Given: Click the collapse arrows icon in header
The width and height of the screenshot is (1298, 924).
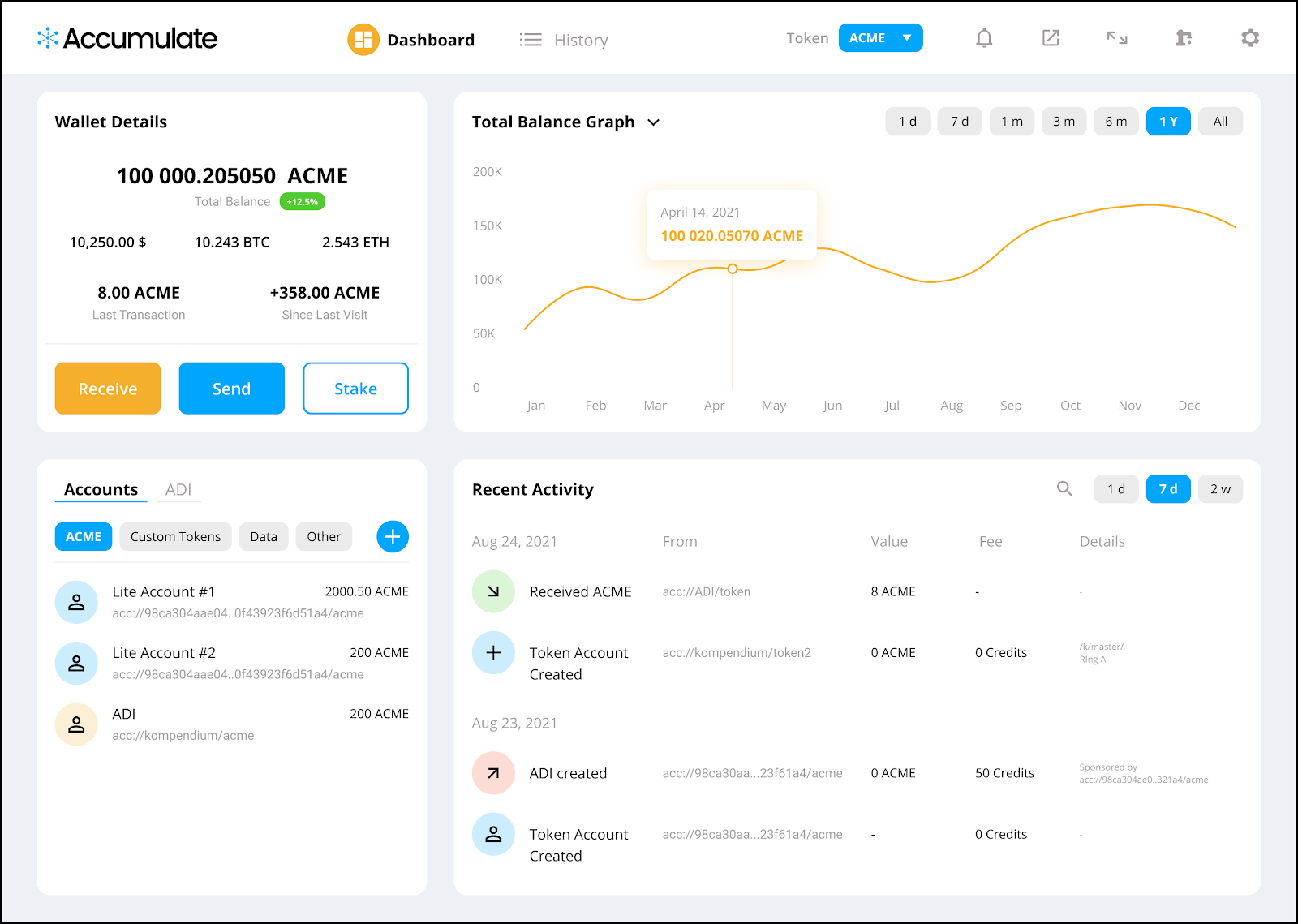Looking at the screenshot, I should (x=1117, y=38).
